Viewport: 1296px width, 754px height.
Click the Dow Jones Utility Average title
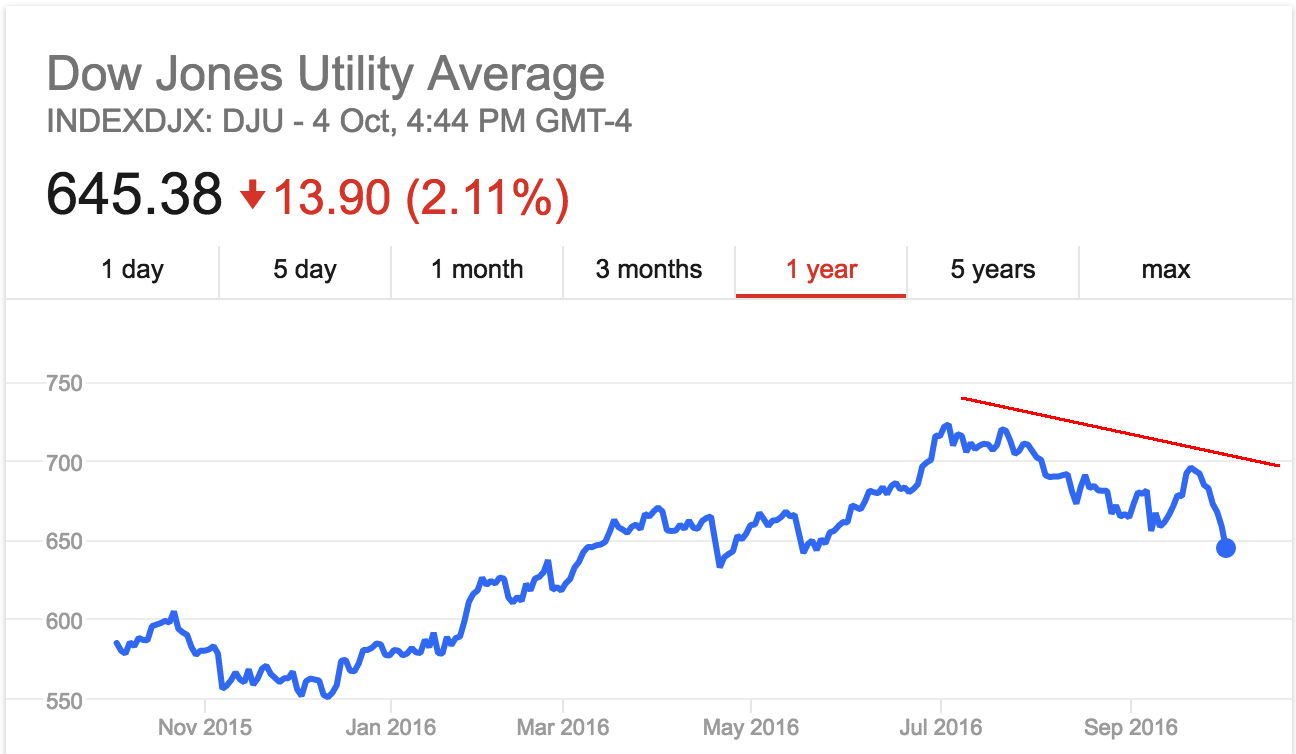pyautogui.click(x=326, y=75)
